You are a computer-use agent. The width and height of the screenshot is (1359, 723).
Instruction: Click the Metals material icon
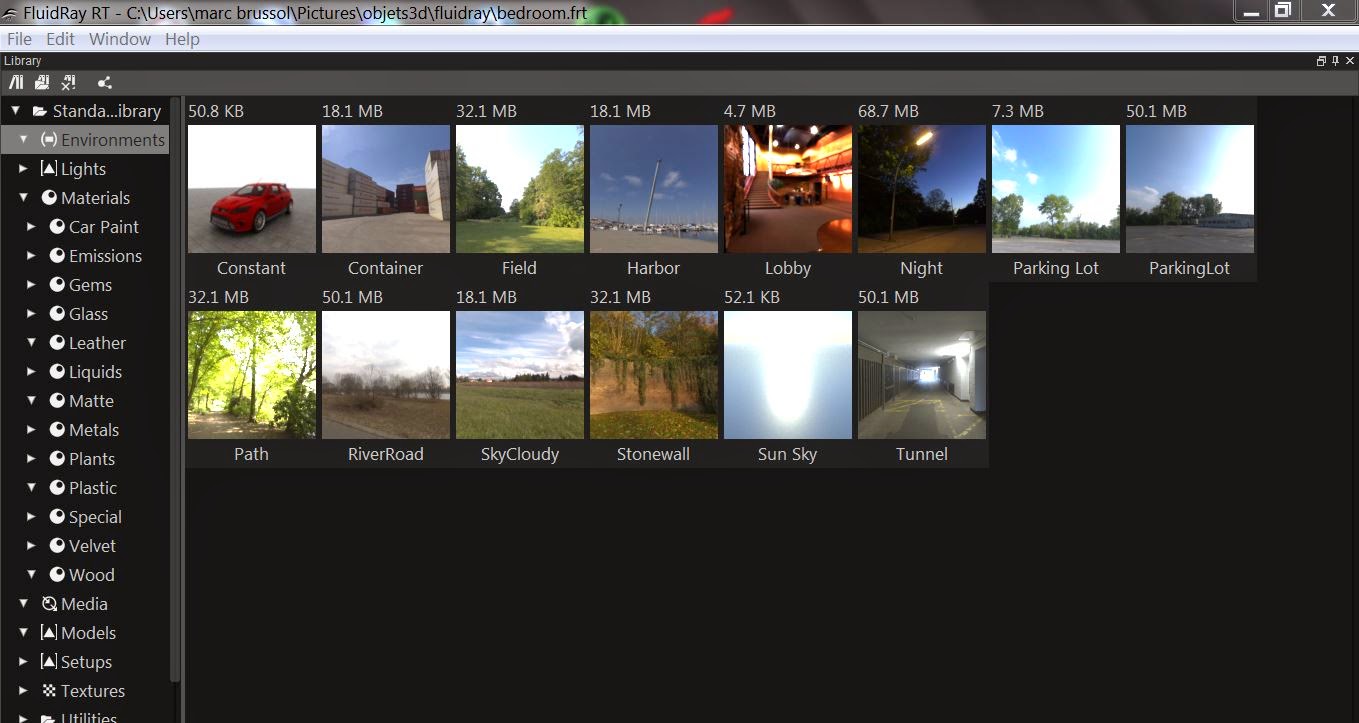(x=57, y=430)
